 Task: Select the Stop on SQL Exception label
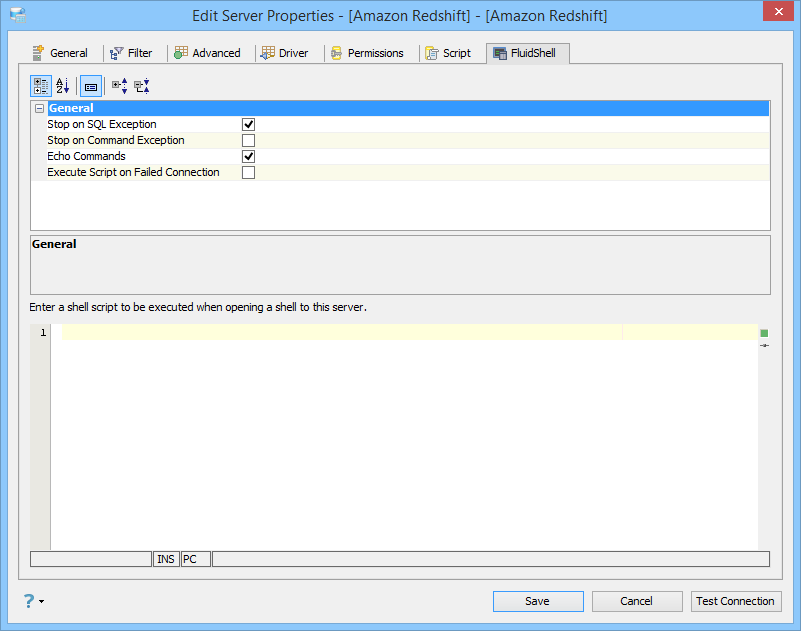pos(102,124)
